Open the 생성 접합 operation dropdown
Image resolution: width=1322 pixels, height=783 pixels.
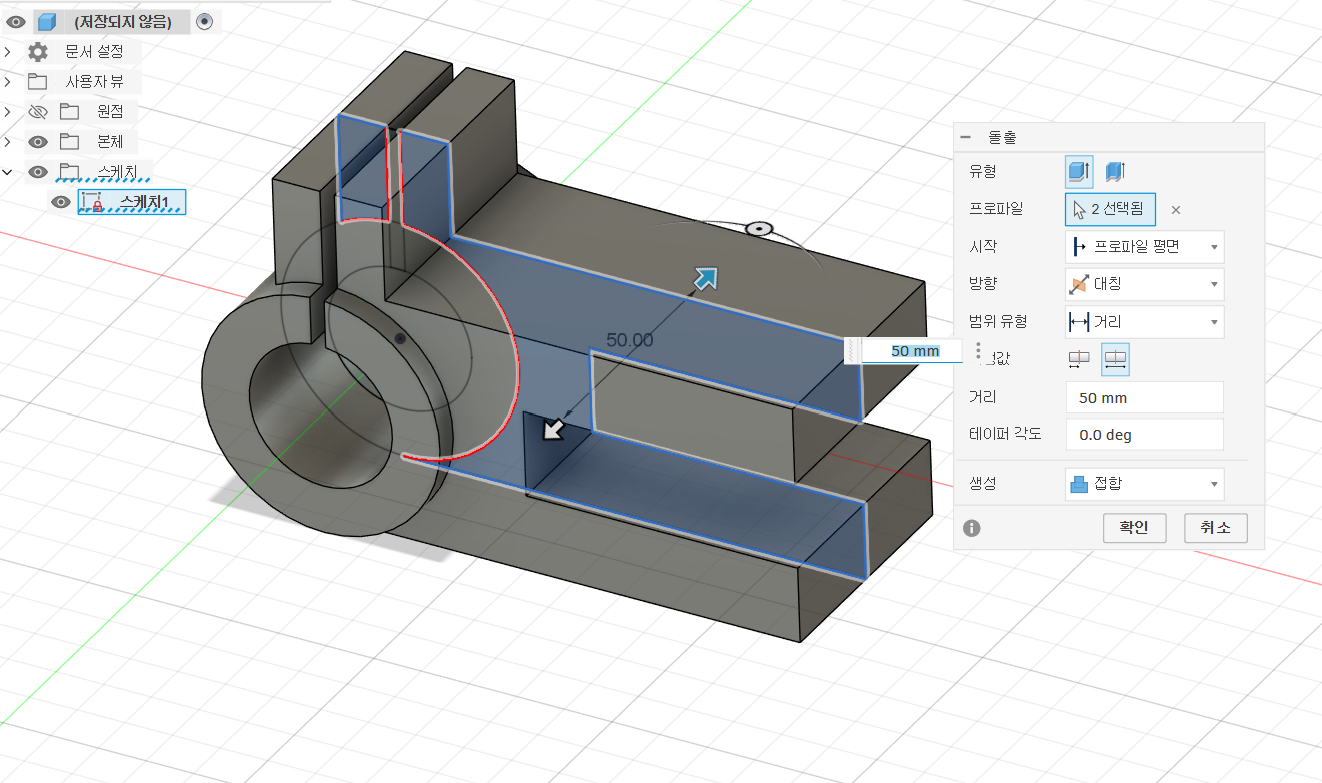[x=1145, y=484]
